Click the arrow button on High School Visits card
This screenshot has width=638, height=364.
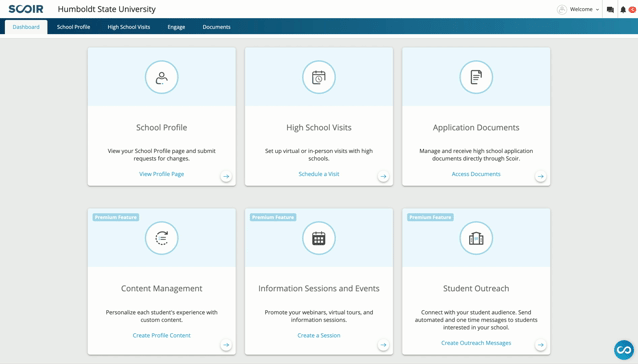tap(383, 177)
